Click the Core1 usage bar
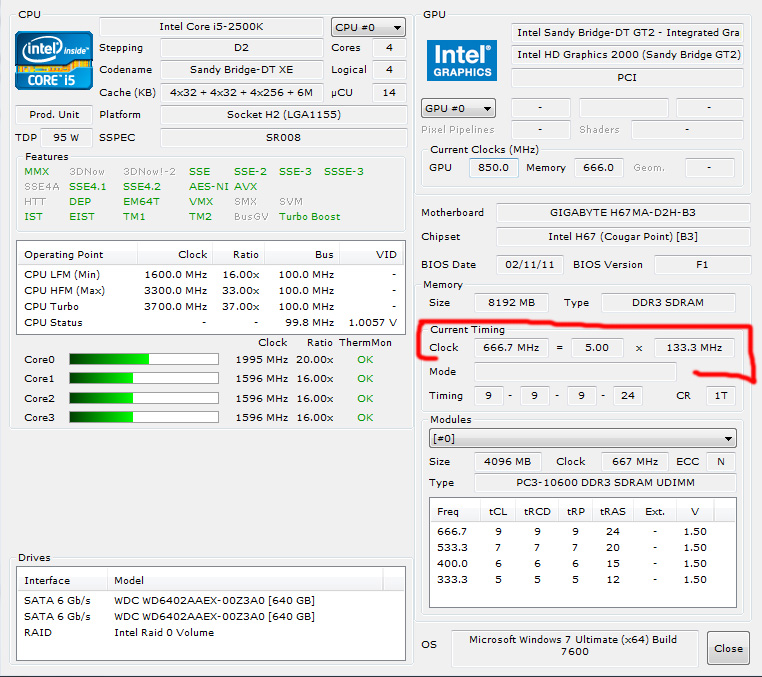The image size is (762, 677). 144,378
